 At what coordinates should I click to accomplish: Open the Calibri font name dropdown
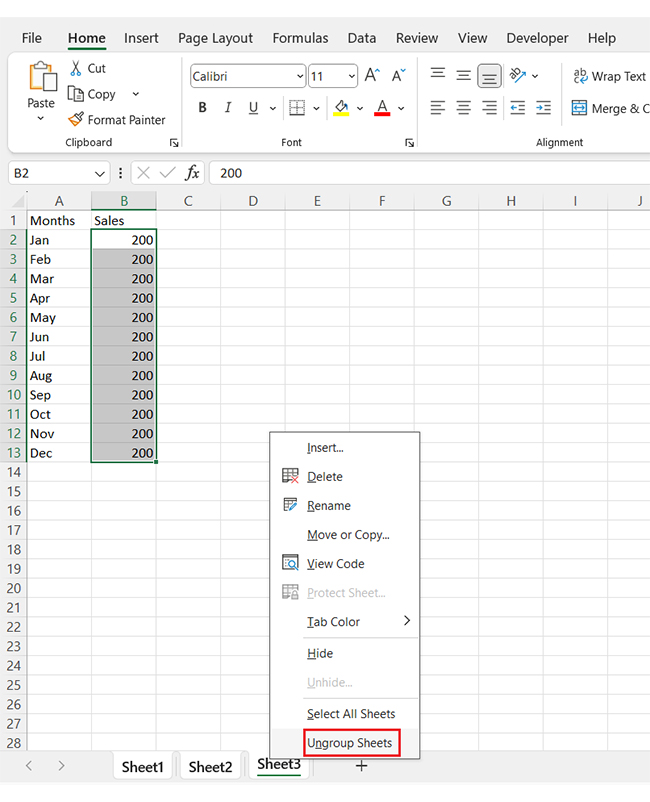point(300,77)
